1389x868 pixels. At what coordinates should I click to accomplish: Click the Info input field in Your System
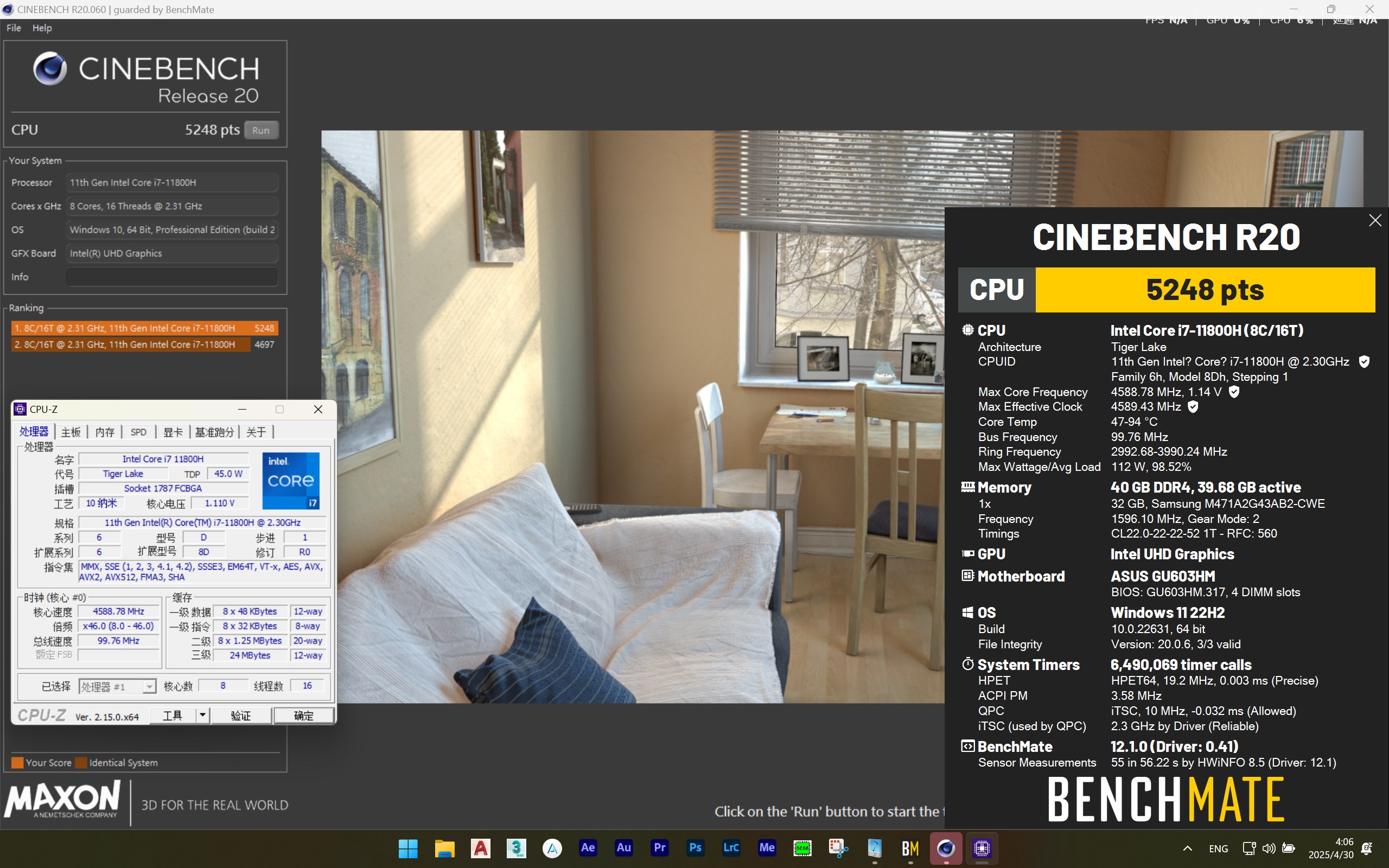tap(171, 277)
